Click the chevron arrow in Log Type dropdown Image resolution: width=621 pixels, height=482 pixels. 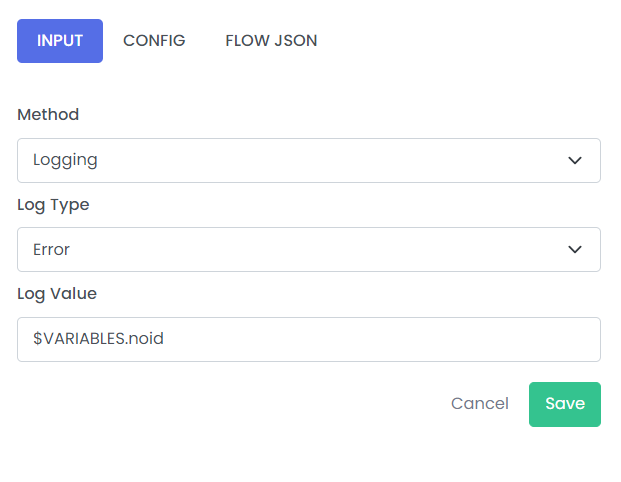575,250
